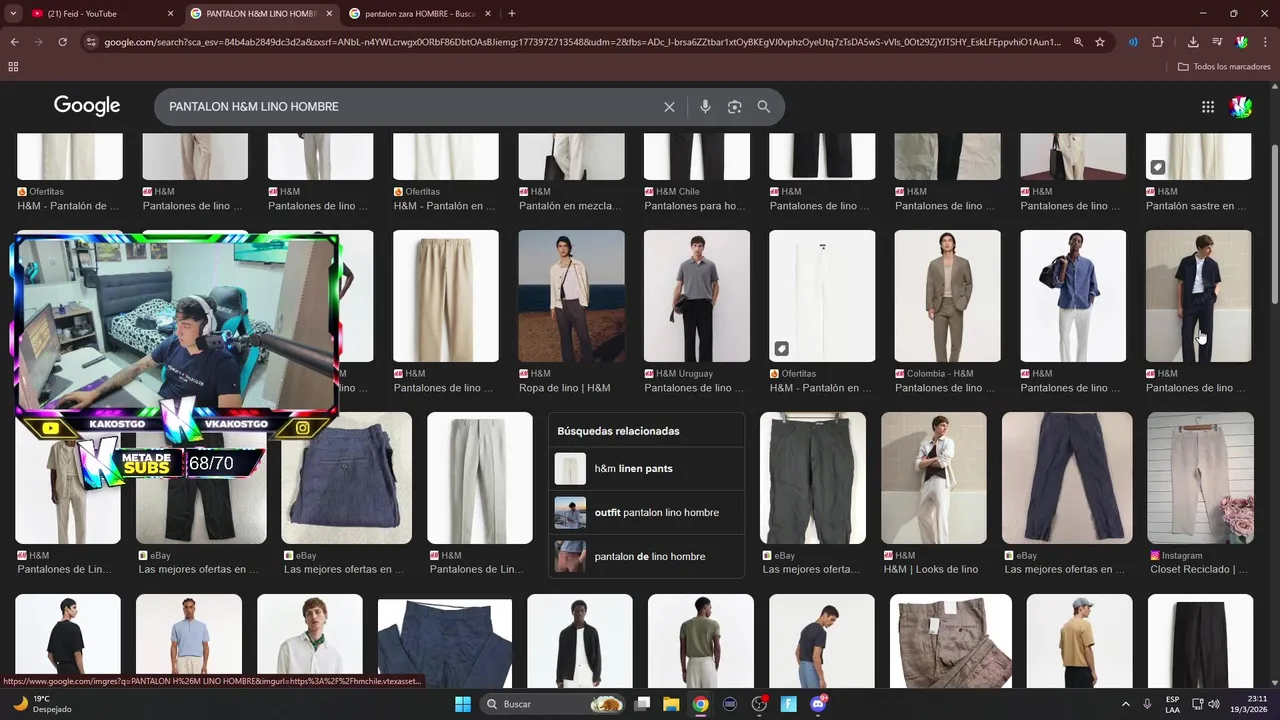This screenshot has height=720, width=1280.
Task: Open the media controls icon
Action: tap(1217, 42)
